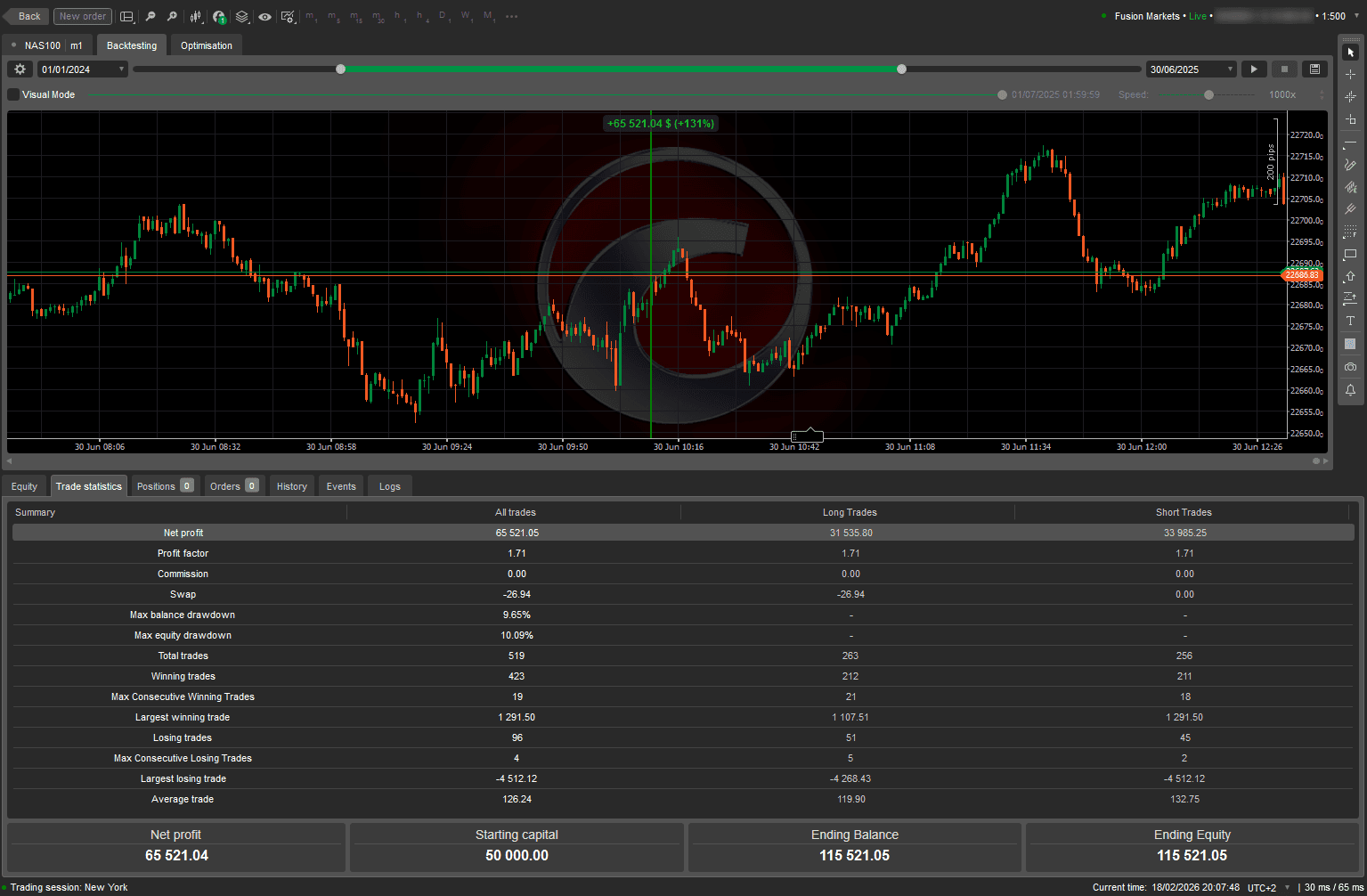The height and width of the screenshot is (896, 1367).
Task: Zoom out on the chart
Action: tap(150, 16)
